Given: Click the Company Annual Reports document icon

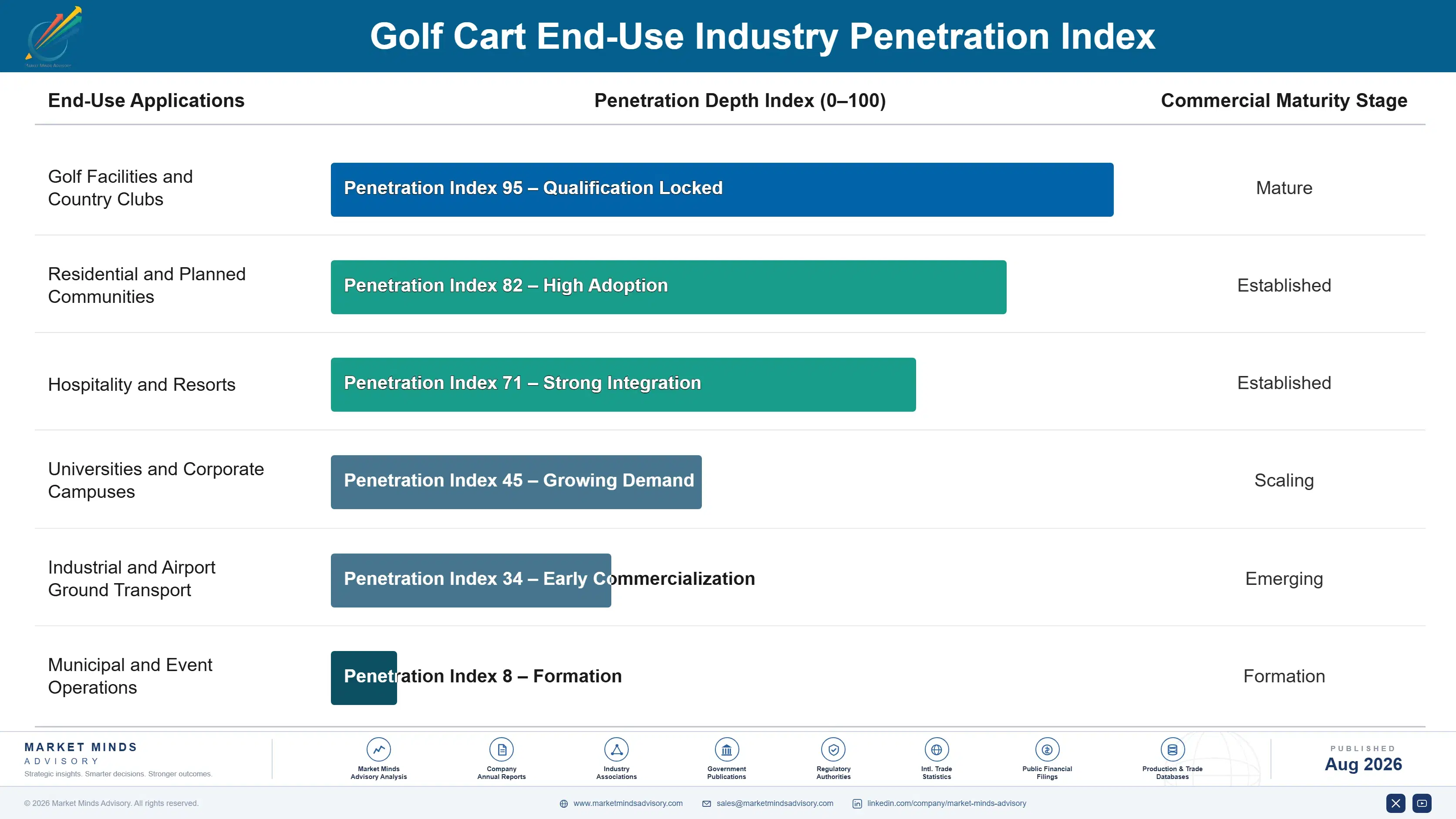Looking at the screenshot, I should 501,749.
